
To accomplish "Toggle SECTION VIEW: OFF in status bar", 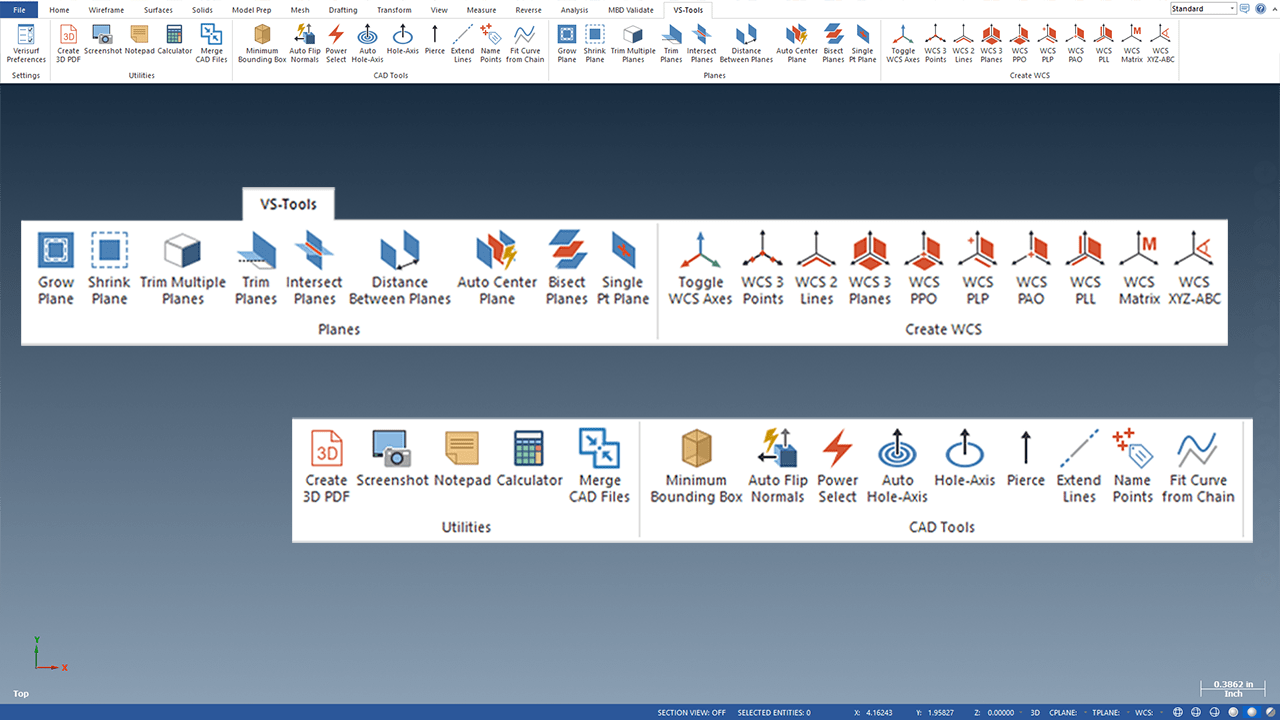I will pyautogui.click(x=691, y=713).
